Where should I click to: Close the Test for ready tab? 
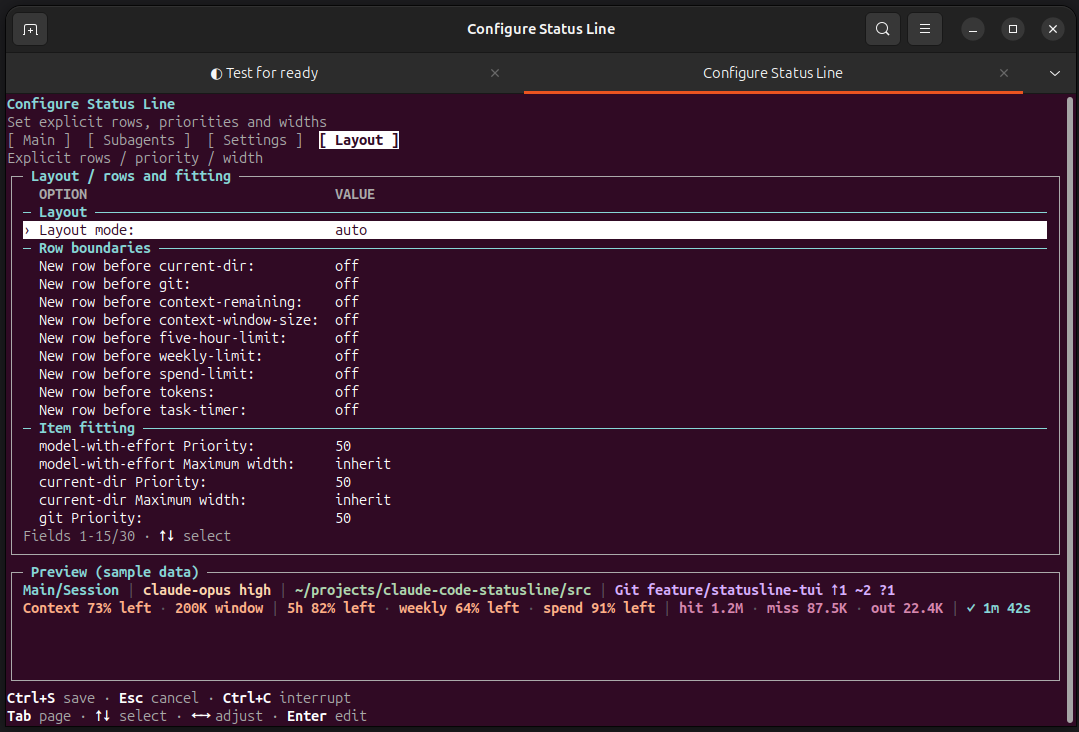495,73
